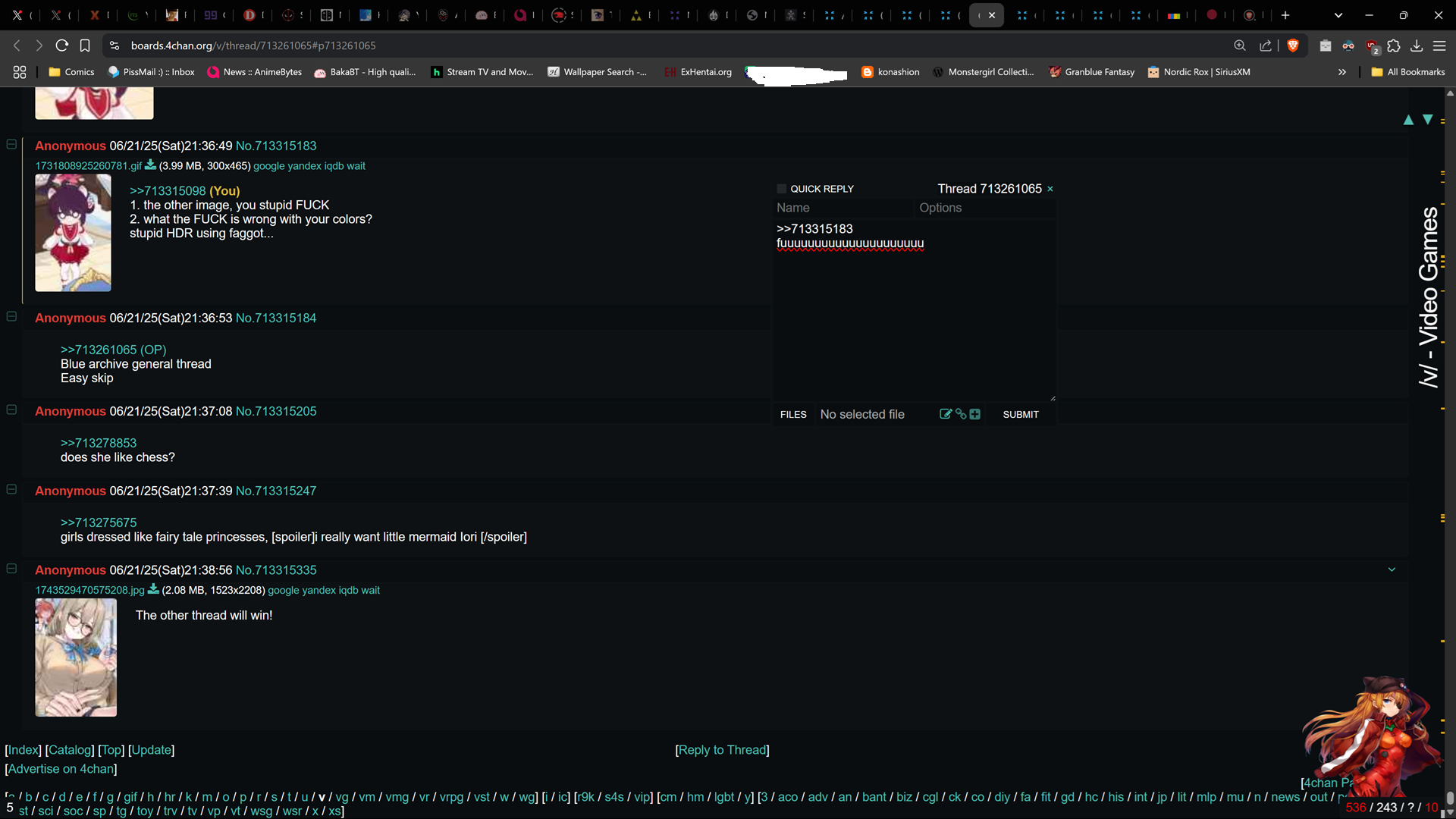The image size is (1456, 819).
Task: Open the /vg/ board link in footer
Action: pos(342,796)
